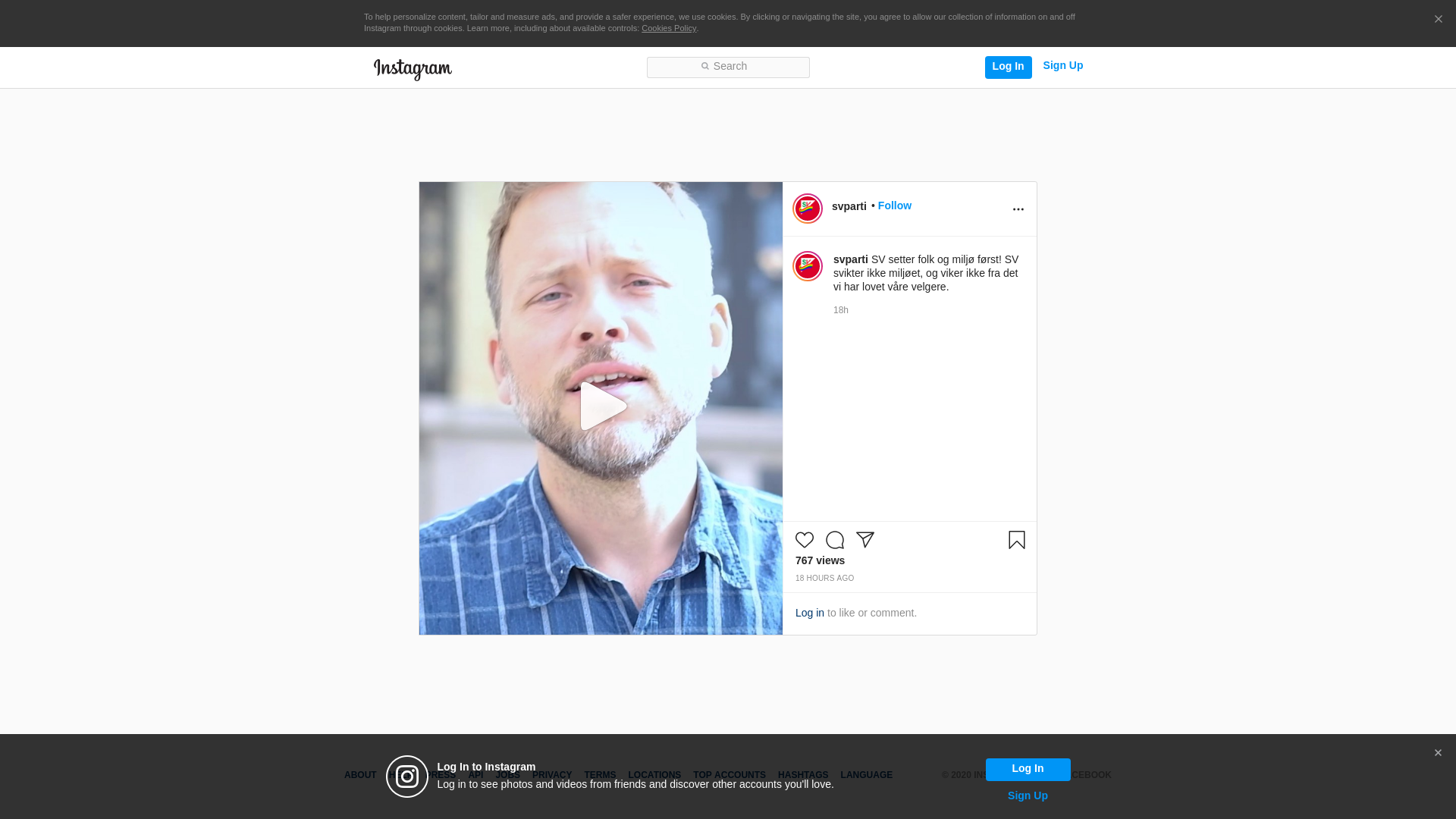The height and width of the screenshot is (819, 1456).
Task: Click the video caption text
Action: tap(926, 273)
